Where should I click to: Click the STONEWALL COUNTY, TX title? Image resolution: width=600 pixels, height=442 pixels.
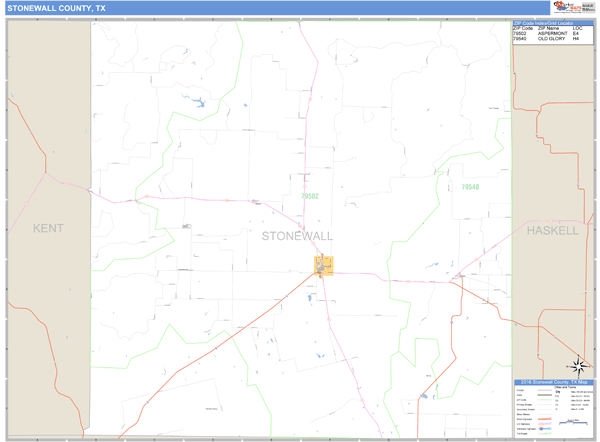[56, 8]
